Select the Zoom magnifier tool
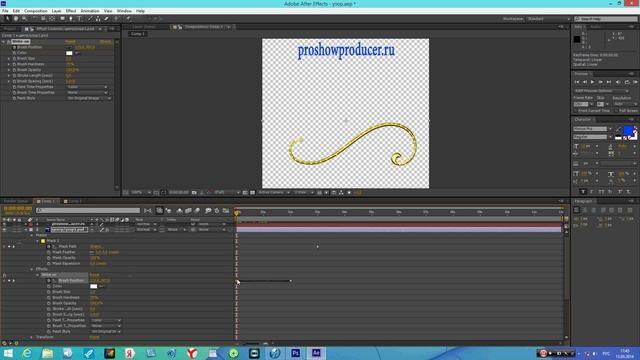The width and height of the screenshot is (640, 360). pos(24,18)
